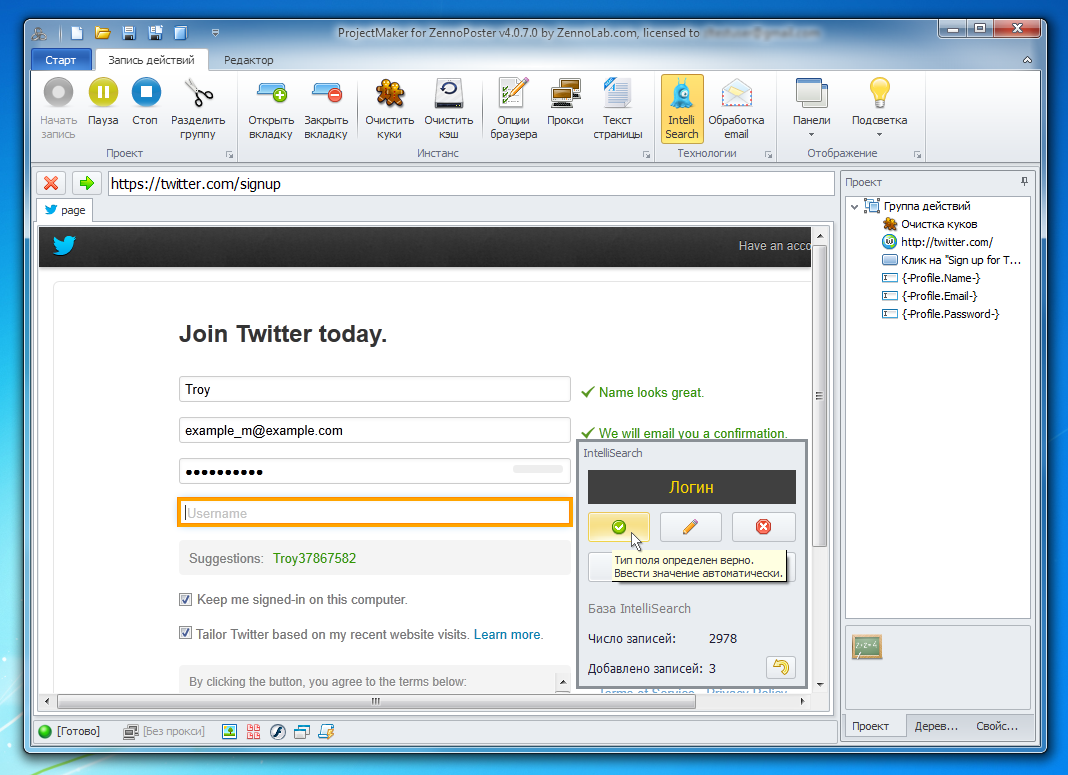Select Клик на "Sign up for T… action

(952, 260)
